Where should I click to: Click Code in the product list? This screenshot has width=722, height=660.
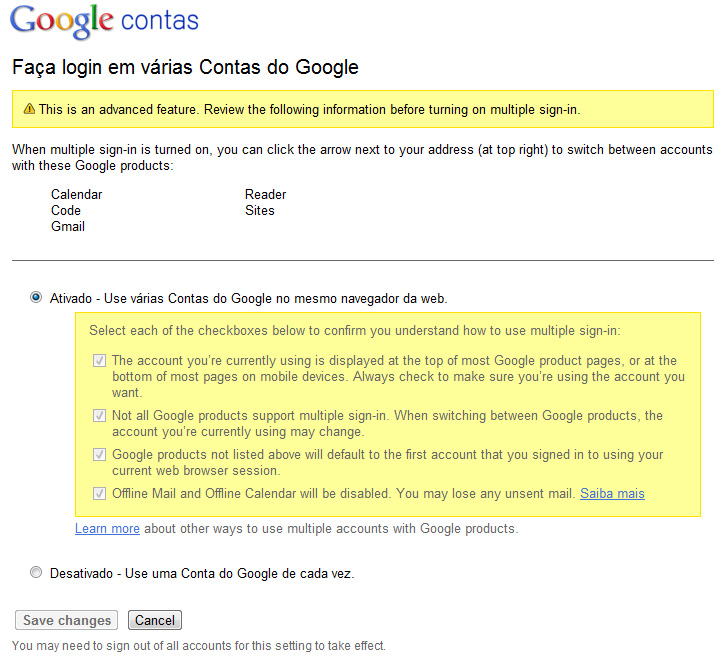point(66,210)
